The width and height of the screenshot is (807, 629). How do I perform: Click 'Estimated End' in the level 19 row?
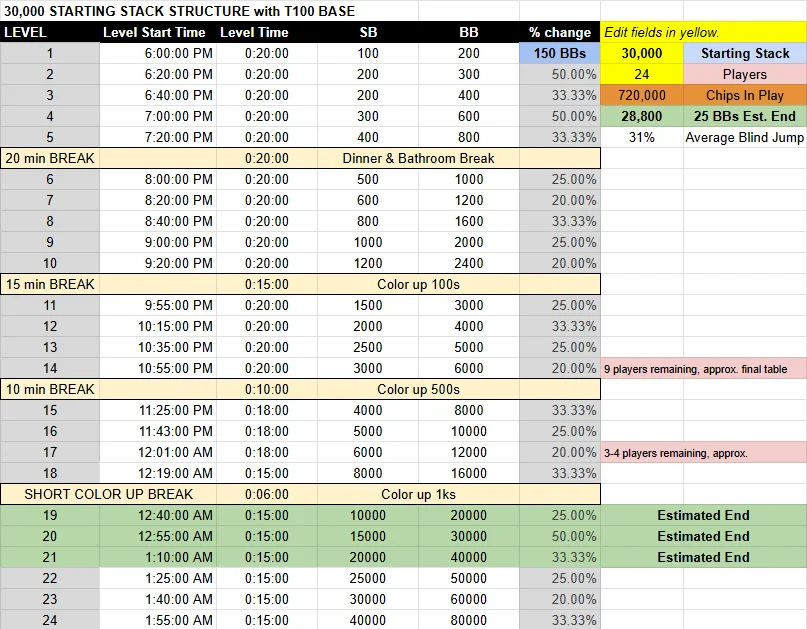[x=703, y=515]
